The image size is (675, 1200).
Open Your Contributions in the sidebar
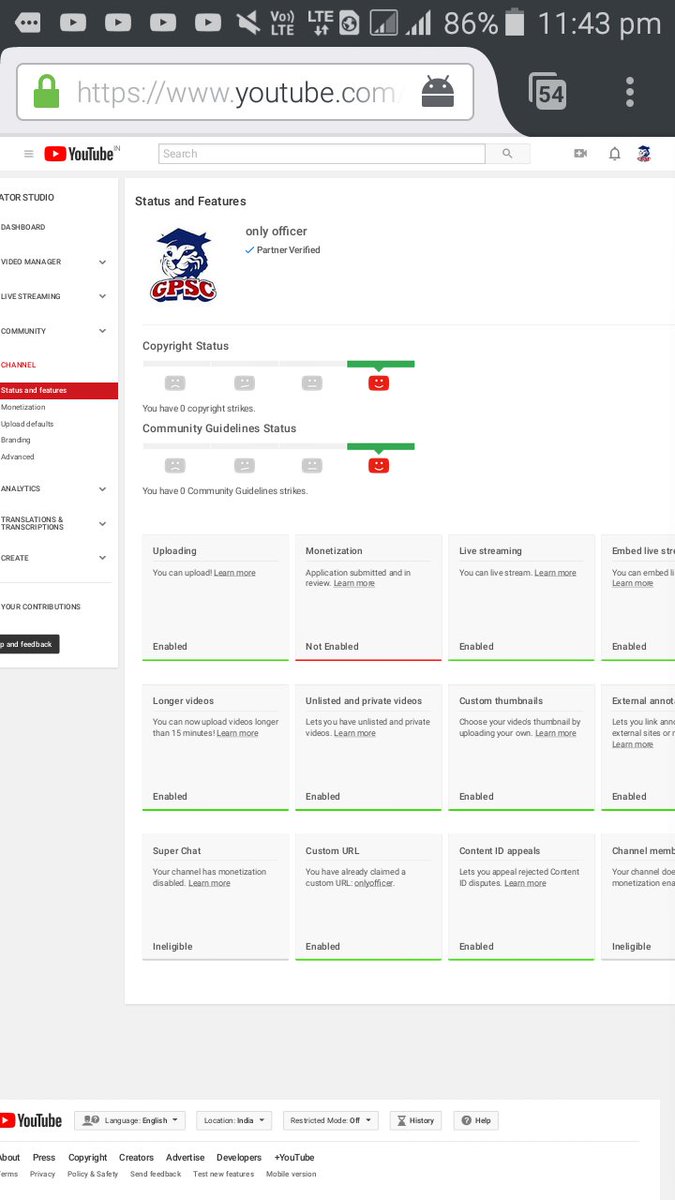(40, 607)
